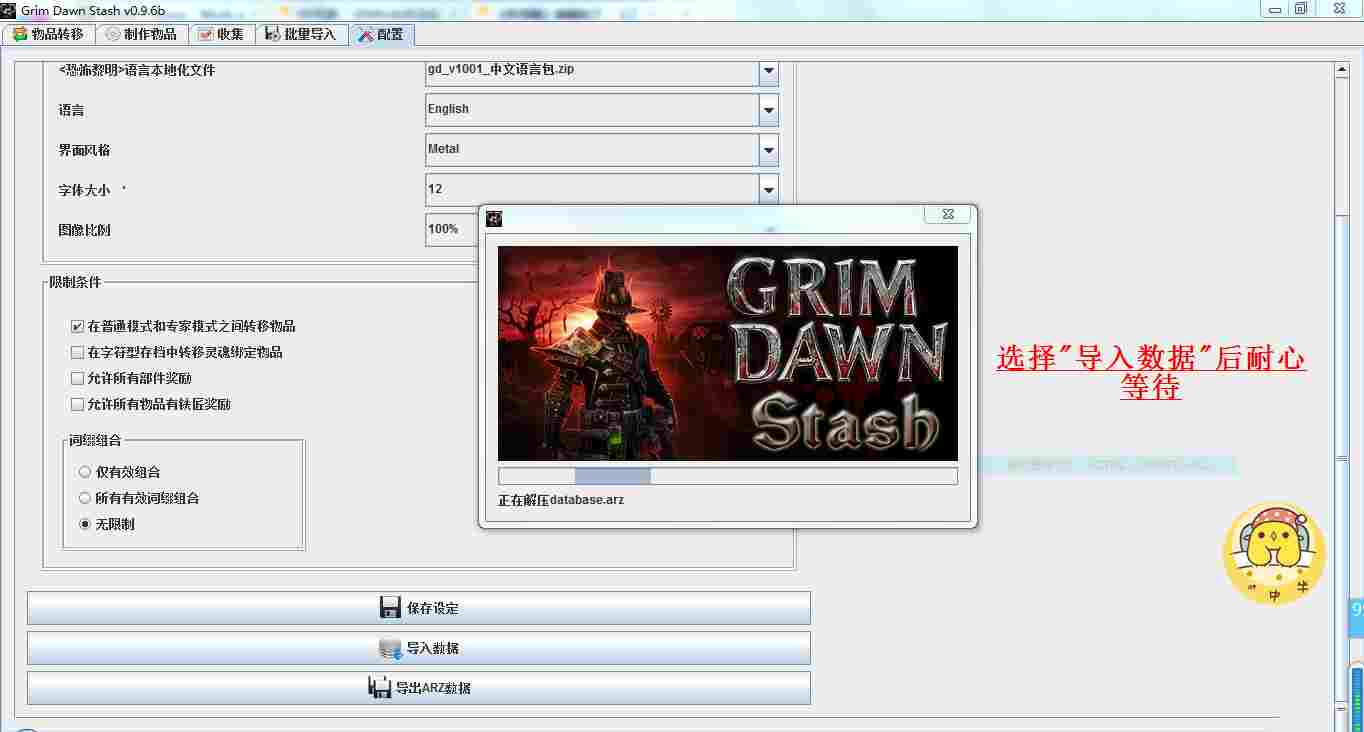The height and width of the screenshot is (732, 1364).
Task: Click the disk icon on 导出ARZ数据
Action: 380,688
